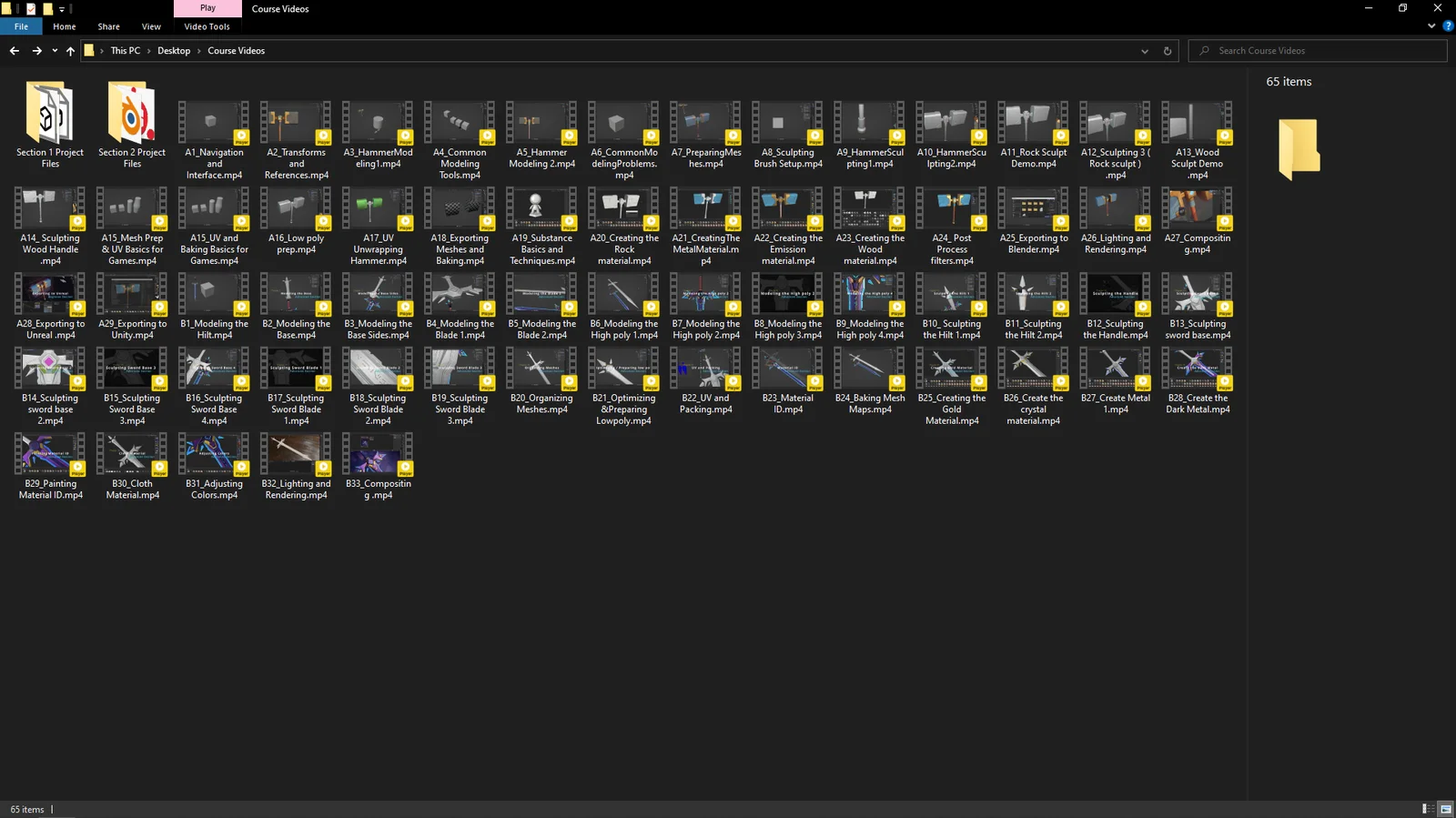The image size is (1456, 818).
Task: Open the Help question mark icon
Action: pyautogui.click(x=1448, y=26)
